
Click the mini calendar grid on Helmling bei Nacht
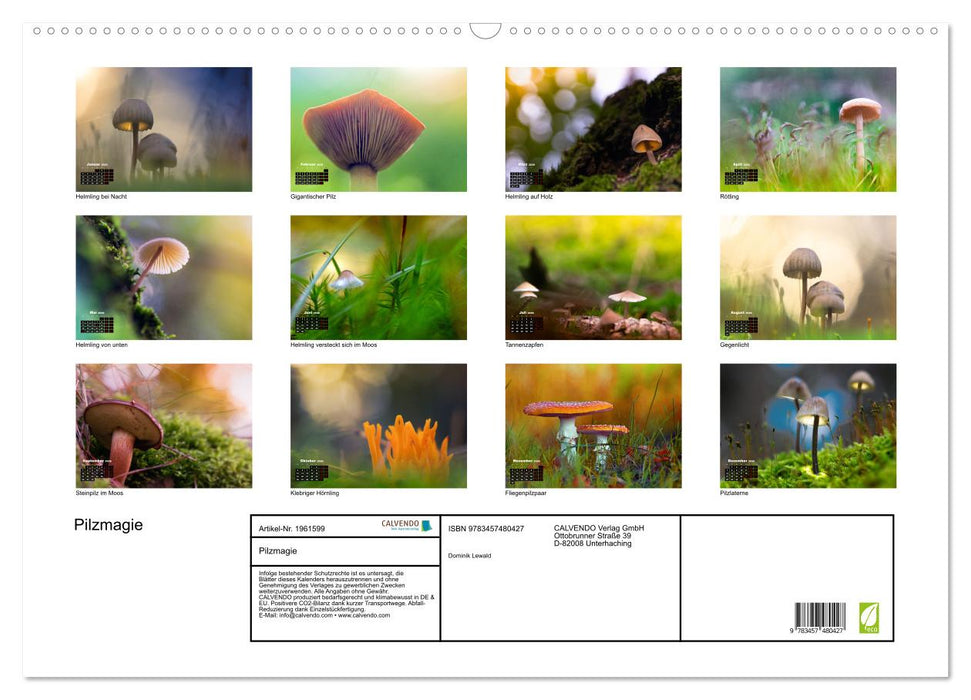click(96, 177)
